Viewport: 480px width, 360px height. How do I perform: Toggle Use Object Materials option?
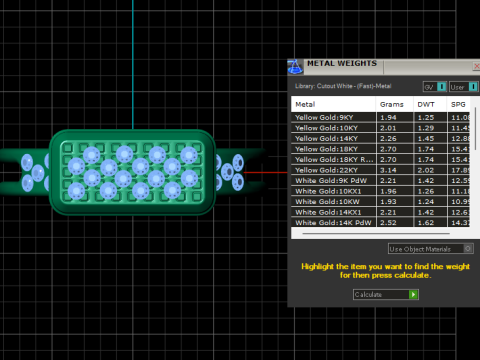[431, 249]
